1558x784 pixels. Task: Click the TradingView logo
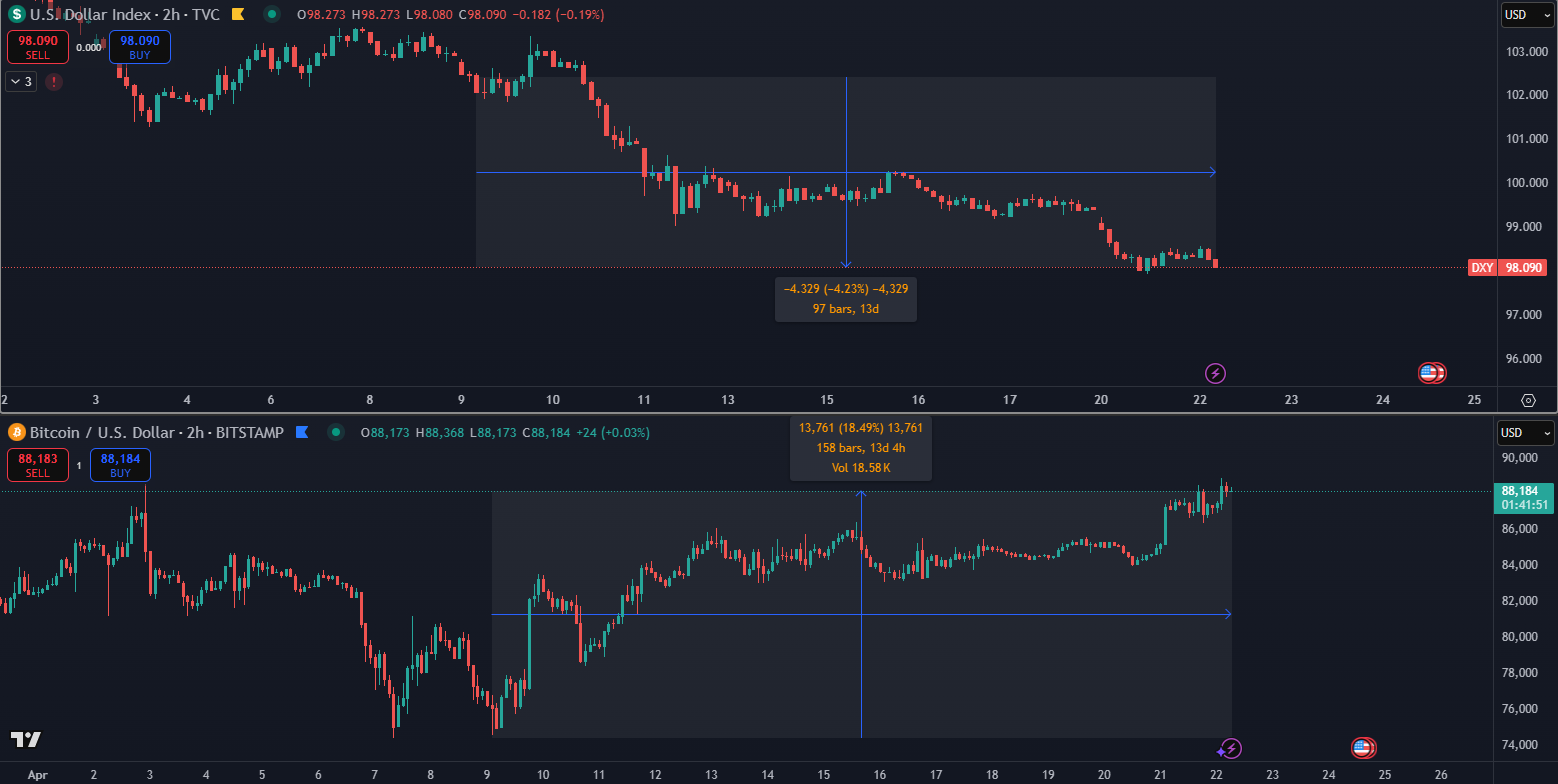coord(26,739)
